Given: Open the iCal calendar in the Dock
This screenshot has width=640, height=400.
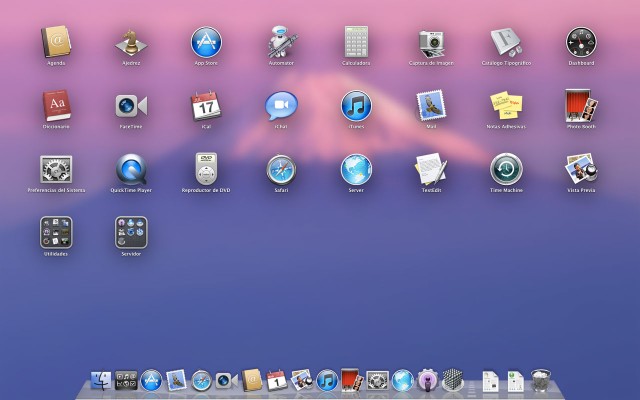Looking at the screenshot, I should [277, 380].
